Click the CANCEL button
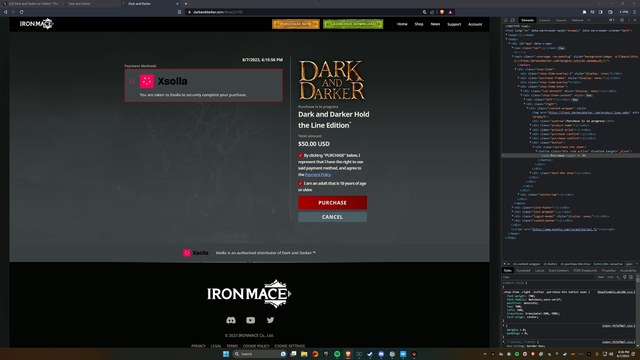The height and width of the screenshot is (360, 640). [x=332, y=217]
